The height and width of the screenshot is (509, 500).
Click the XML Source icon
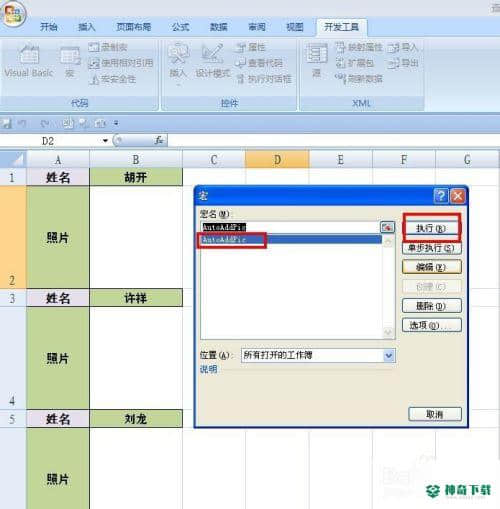click(316, 54)
